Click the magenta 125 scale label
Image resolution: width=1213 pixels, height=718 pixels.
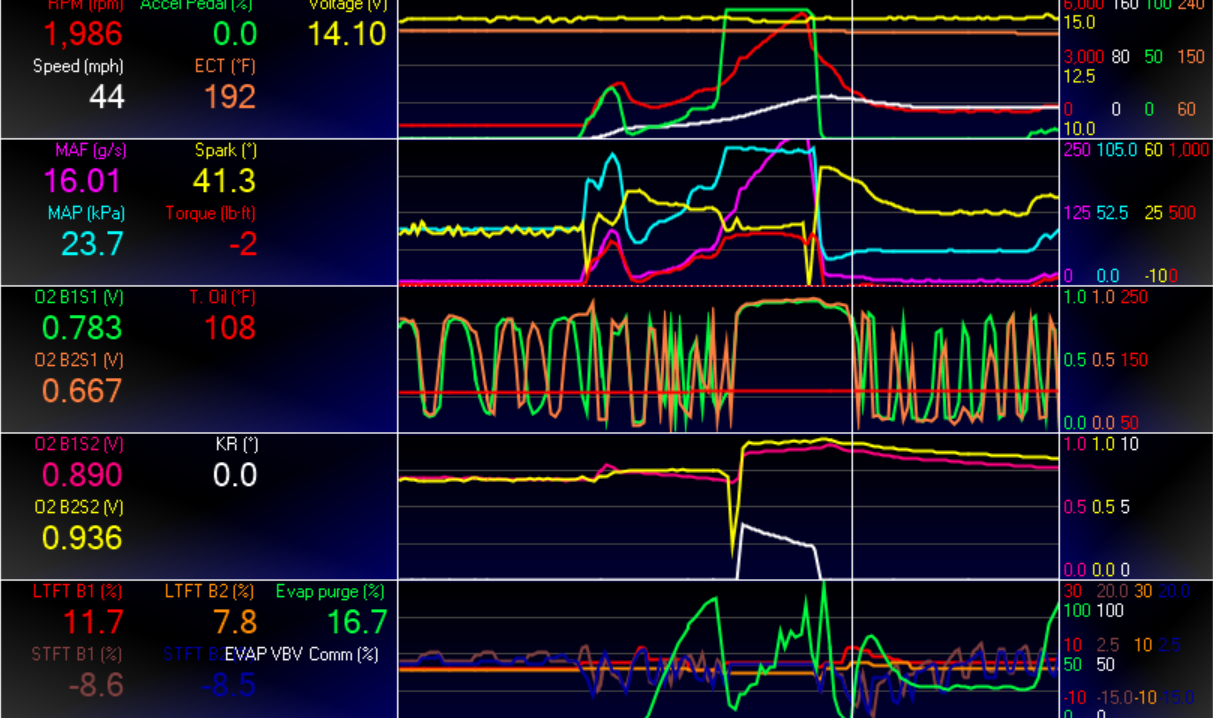click(1077, 212)
